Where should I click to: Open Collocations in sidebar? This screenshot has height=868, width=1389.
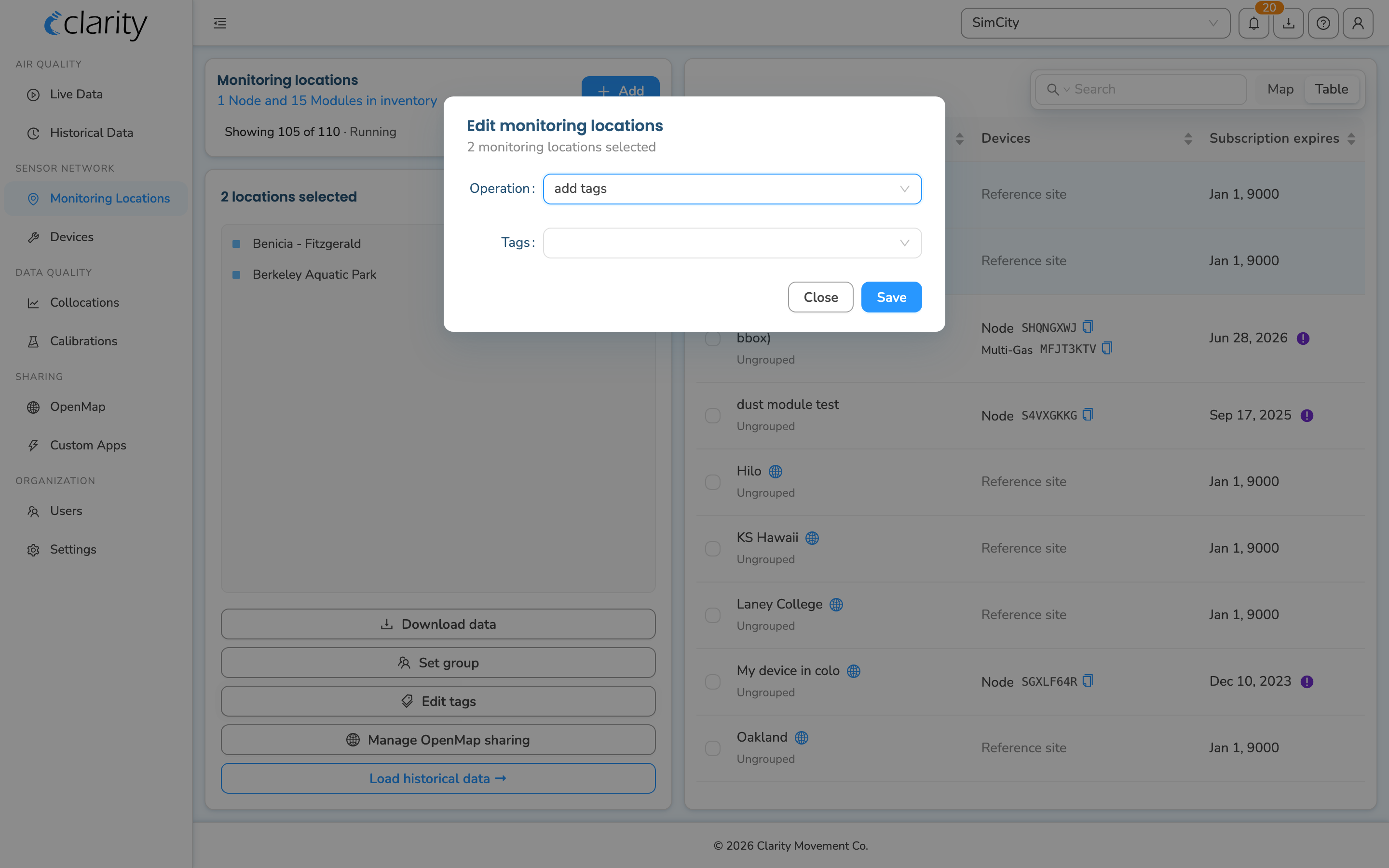click(x=96, y=302)
